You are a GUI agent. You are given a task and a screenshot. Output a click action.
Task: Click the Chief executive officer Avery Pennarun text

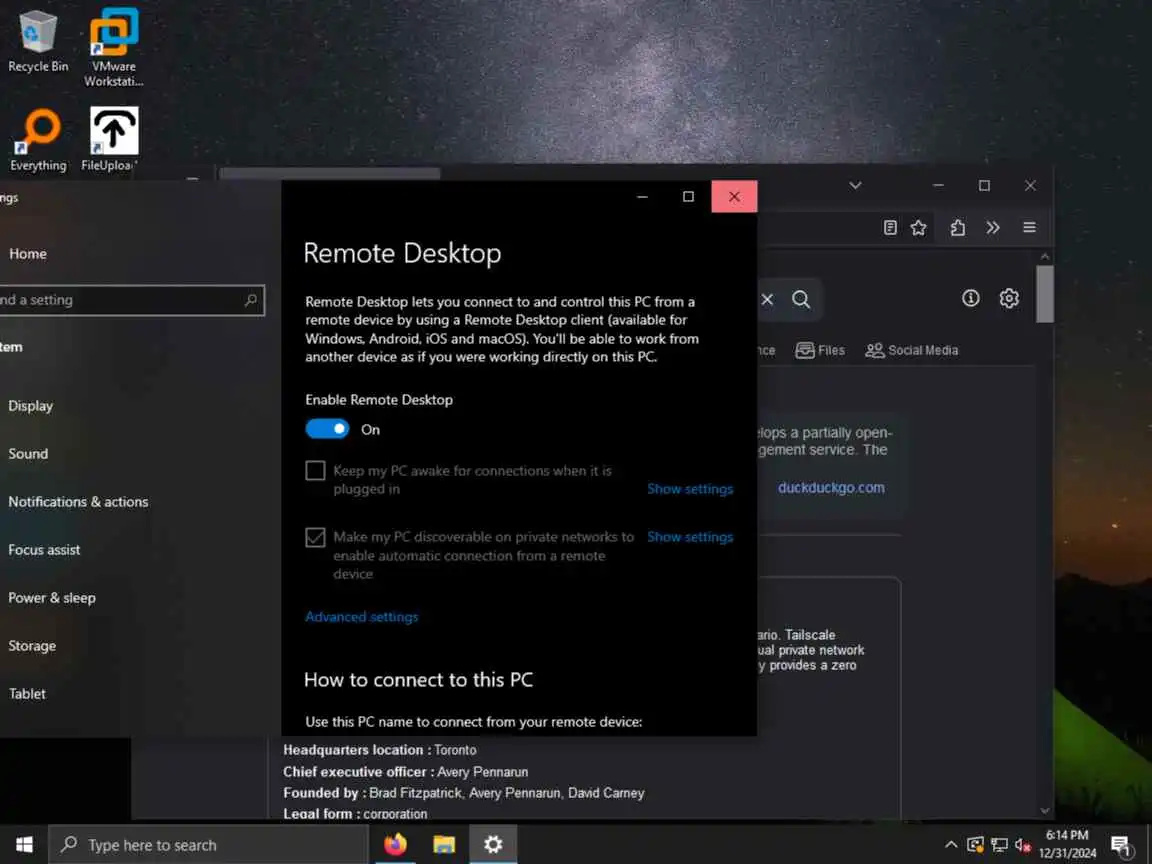pyautogui.click(x=406, y=772)
